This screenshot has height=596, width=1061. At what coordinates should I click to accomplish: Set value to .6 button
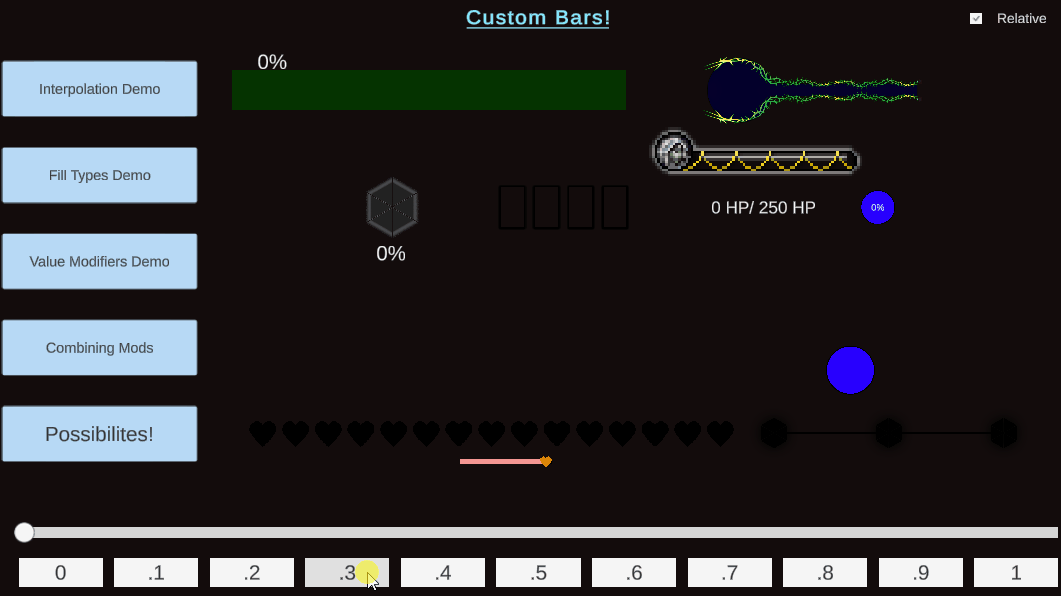click(634, 572)
